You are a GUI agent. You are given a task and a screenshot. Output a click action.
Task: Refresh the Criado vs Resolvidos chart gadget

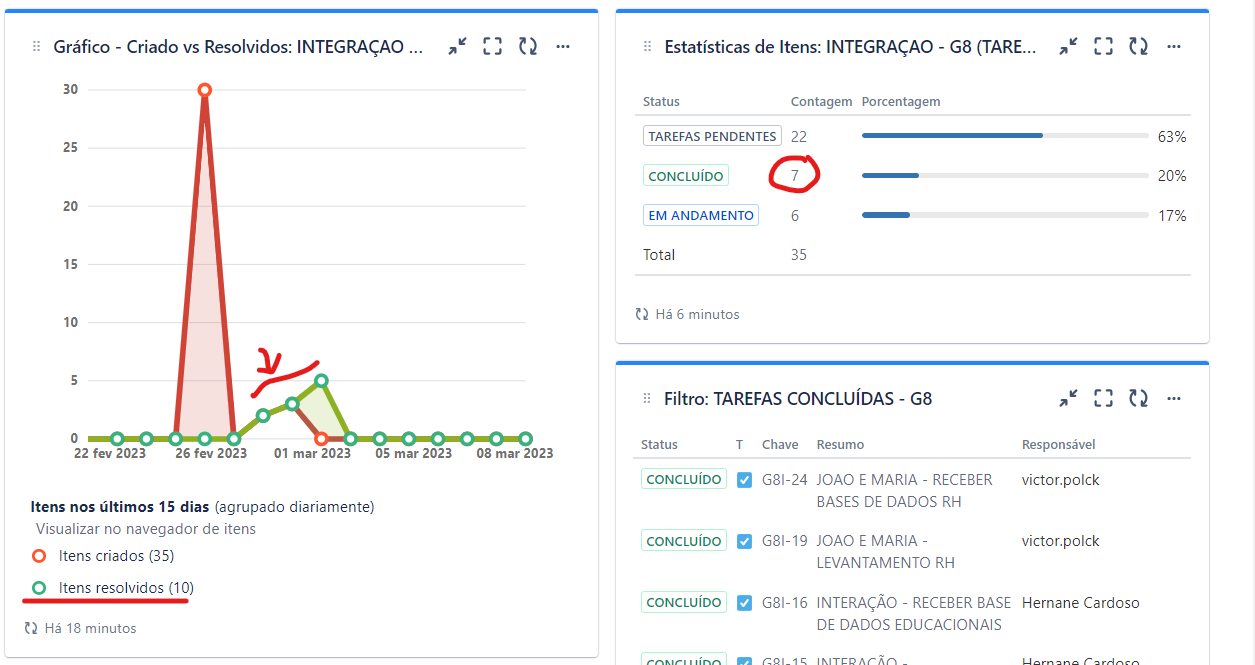pos(527,46)
